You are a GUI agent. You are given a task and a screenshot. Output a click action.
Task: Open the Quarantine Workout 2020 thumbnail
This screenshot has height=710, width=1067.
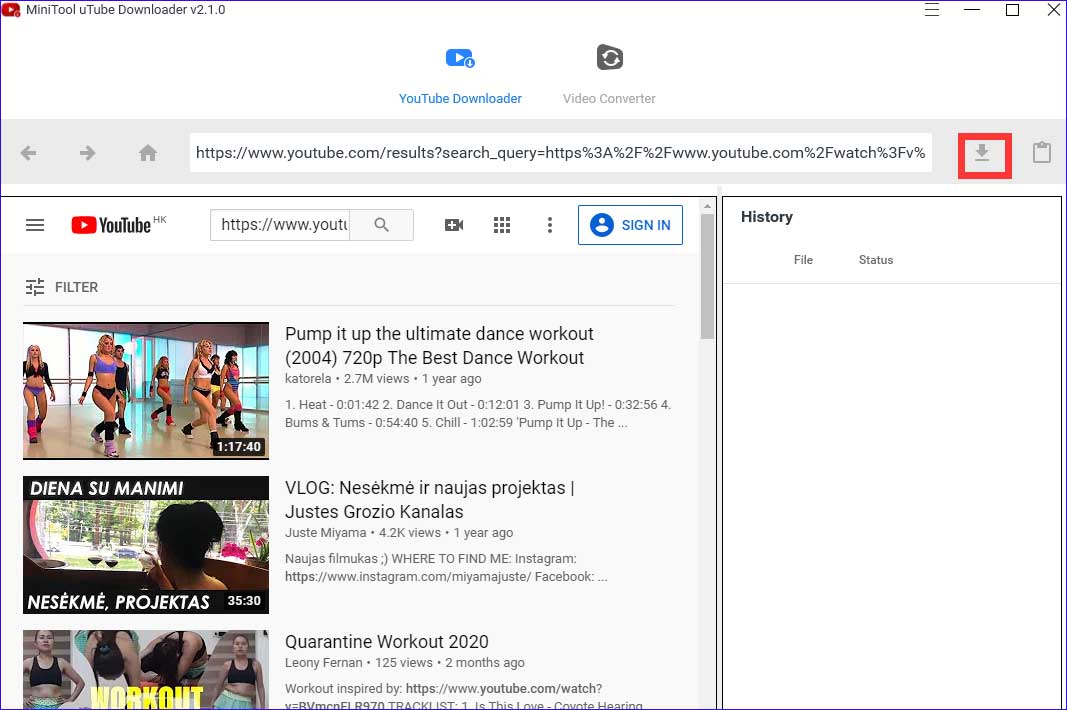click(x=146, y=670)
